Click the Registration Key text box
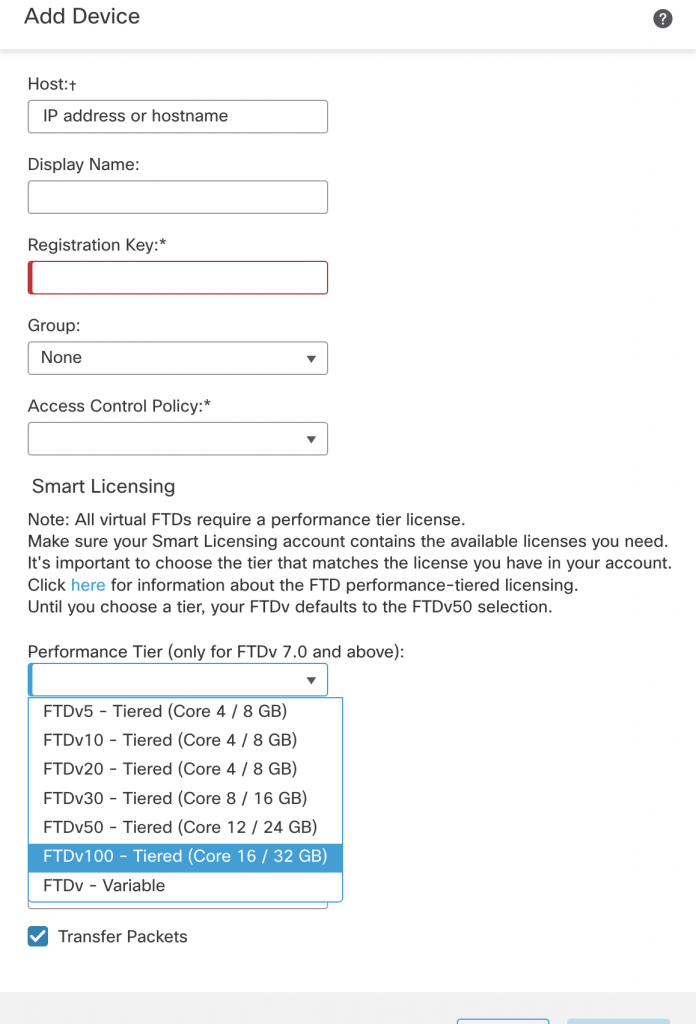The height and width of the screenshot is (1024, 696). [178, 277]
